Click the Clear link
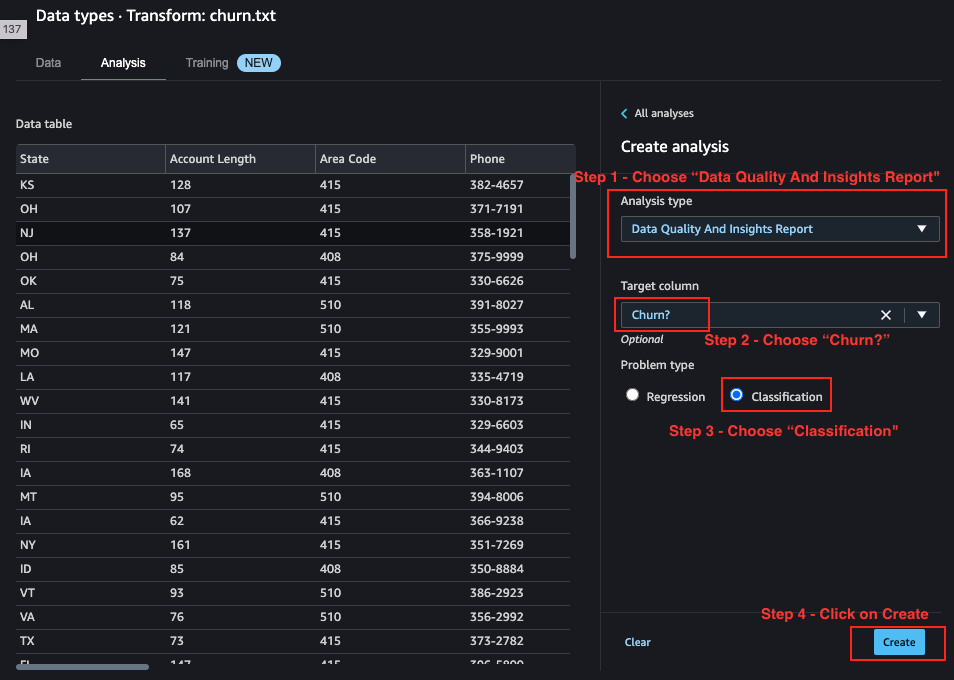 (638, 642)
